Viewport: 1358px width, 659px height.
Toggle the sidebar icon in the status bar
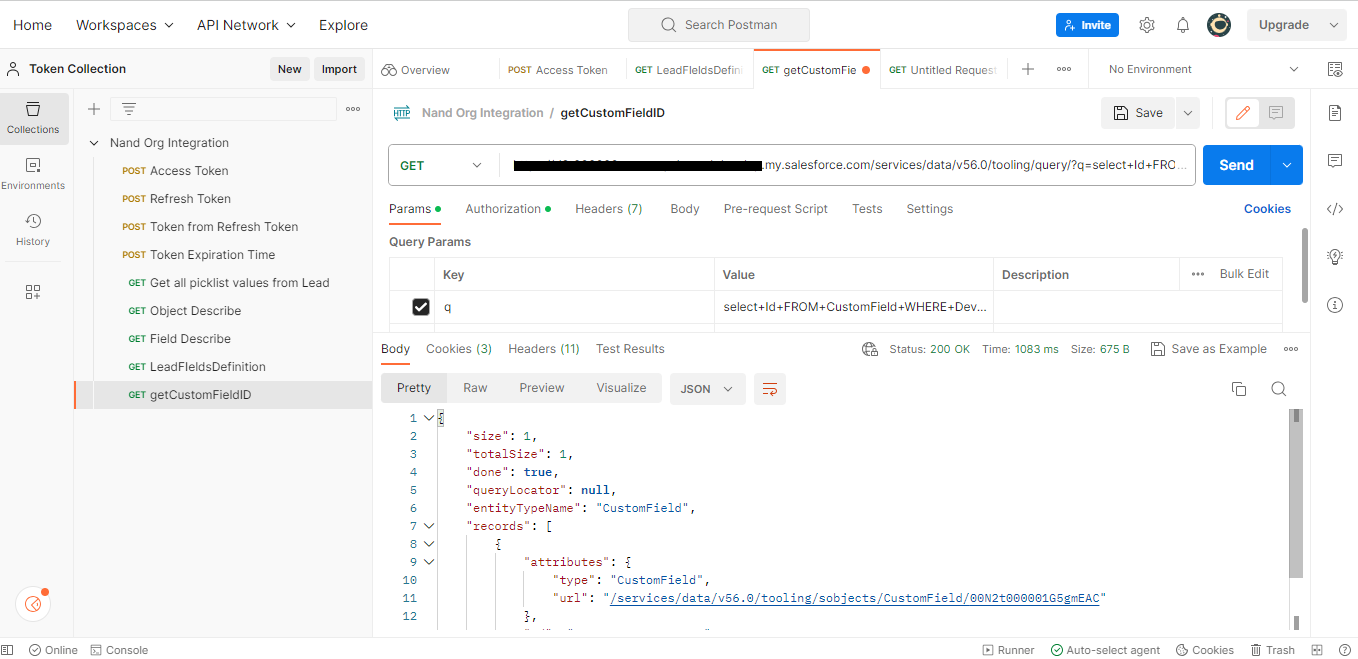point(8,650)
